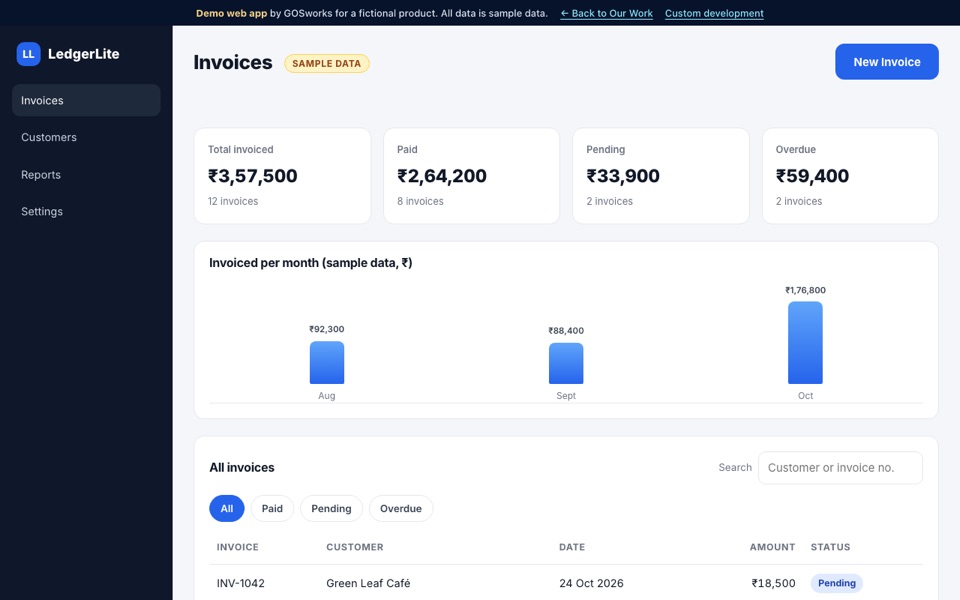Click the ₹92,300 chart label
The width and height of the screenshot is (960, 600).
pyautogui.click(x=327, y=329)
